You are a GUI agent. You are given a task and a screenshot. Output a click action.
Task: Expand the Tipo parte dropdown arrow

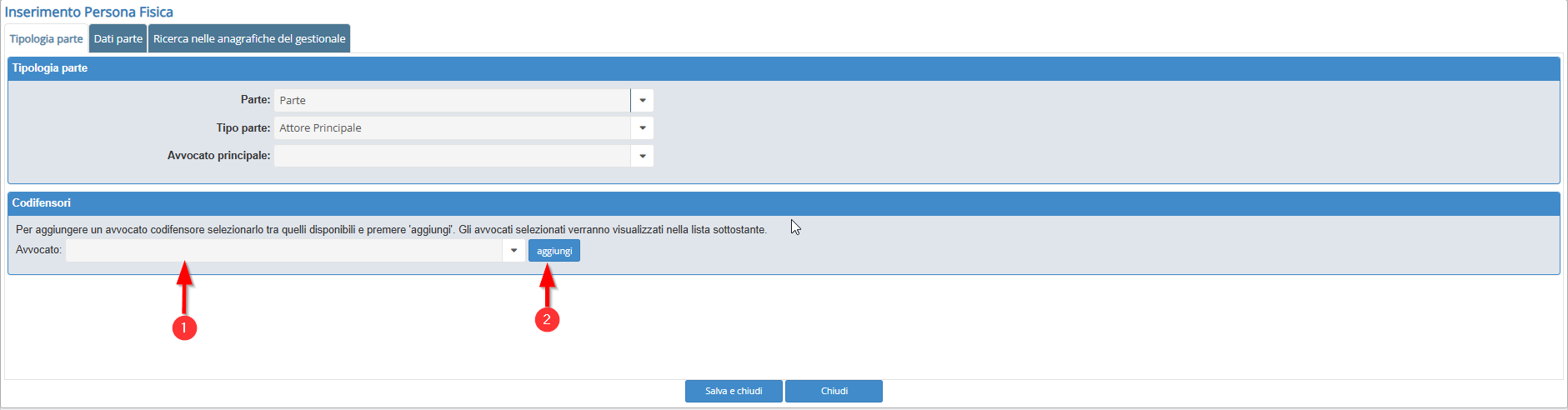(x=642, y=128)
